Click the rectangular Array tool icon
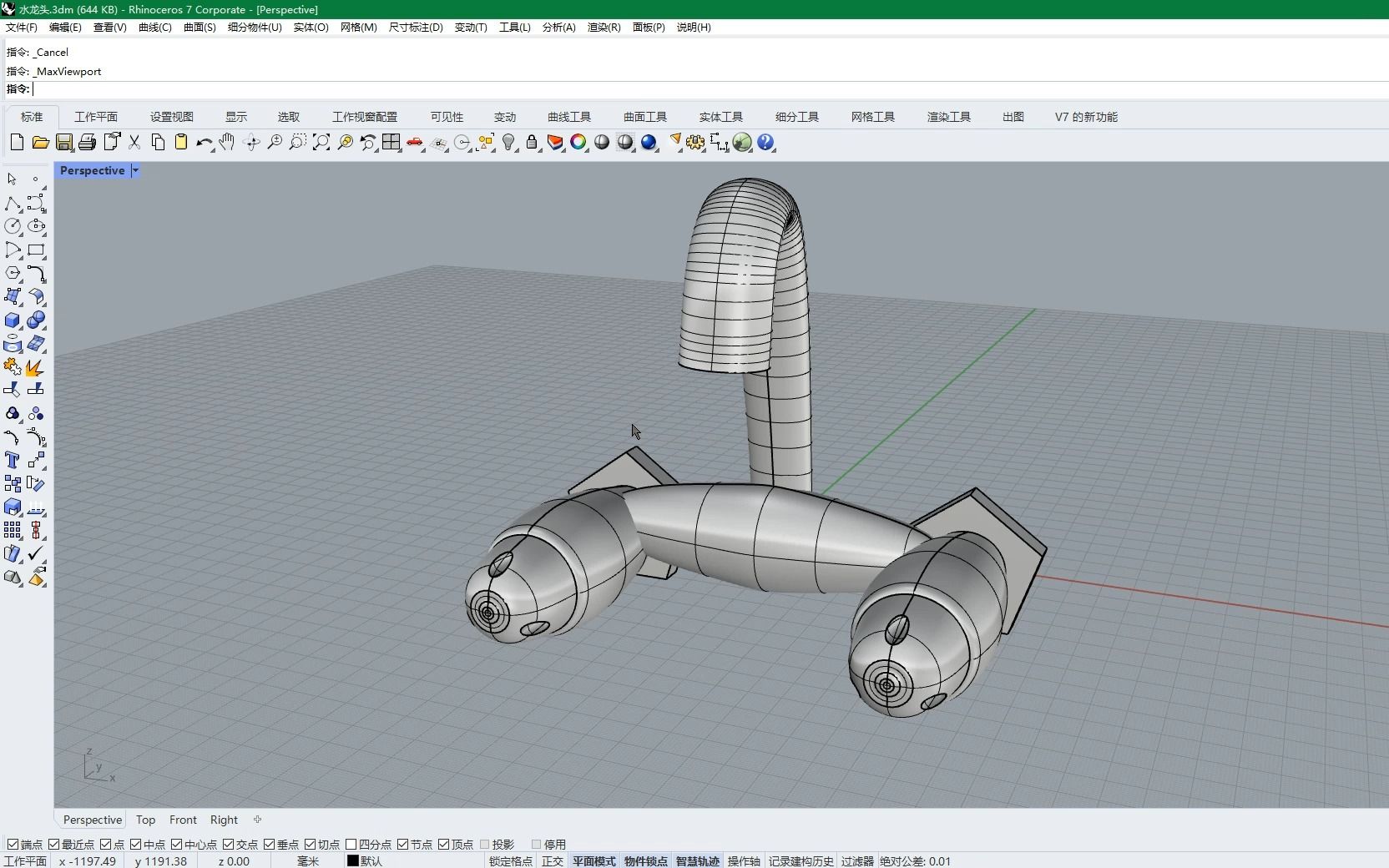The image size is (1389, 868). coord(13,530)
